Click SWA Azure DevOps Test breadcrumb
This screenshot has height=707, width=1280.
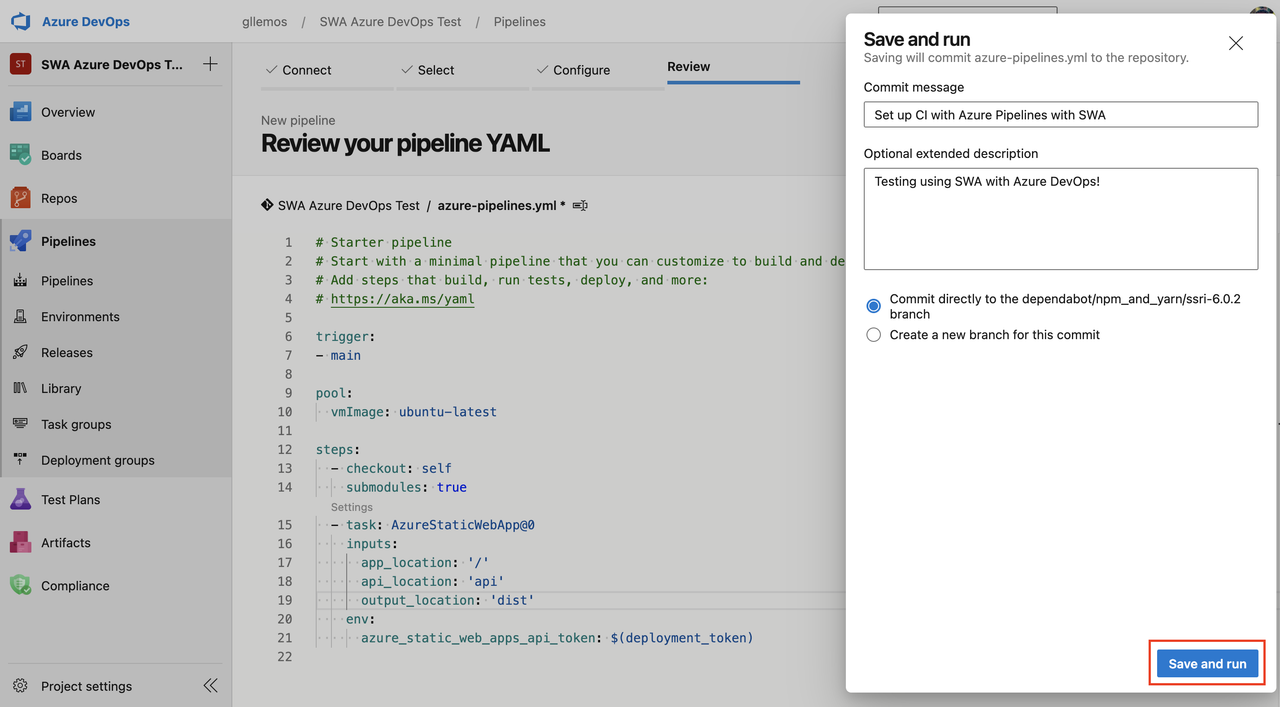[x=390, y=21]
